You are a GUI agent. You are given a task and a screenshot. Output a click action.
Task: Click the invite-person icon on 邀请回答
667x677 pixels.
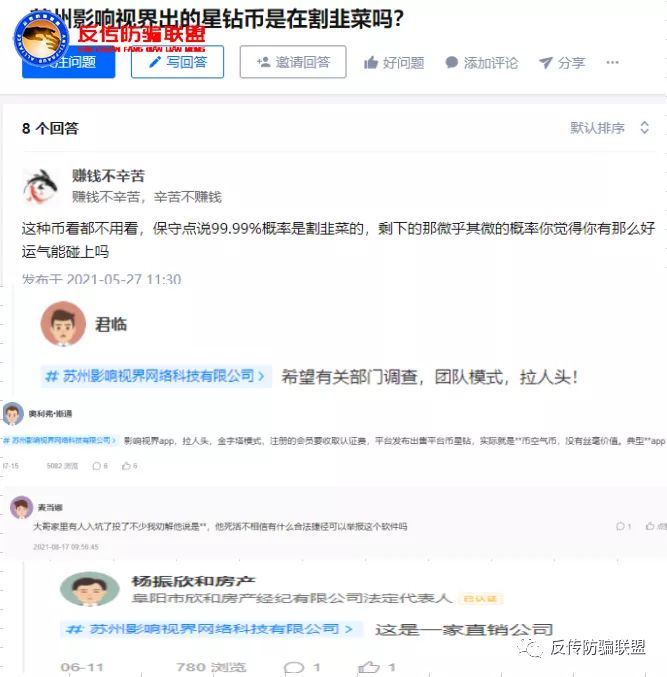tap(263, 62)
